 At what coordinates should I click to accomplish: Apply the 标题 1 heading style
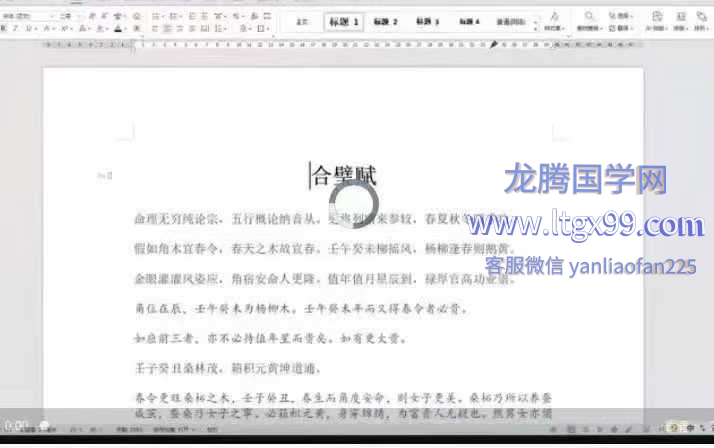point(344,21)
